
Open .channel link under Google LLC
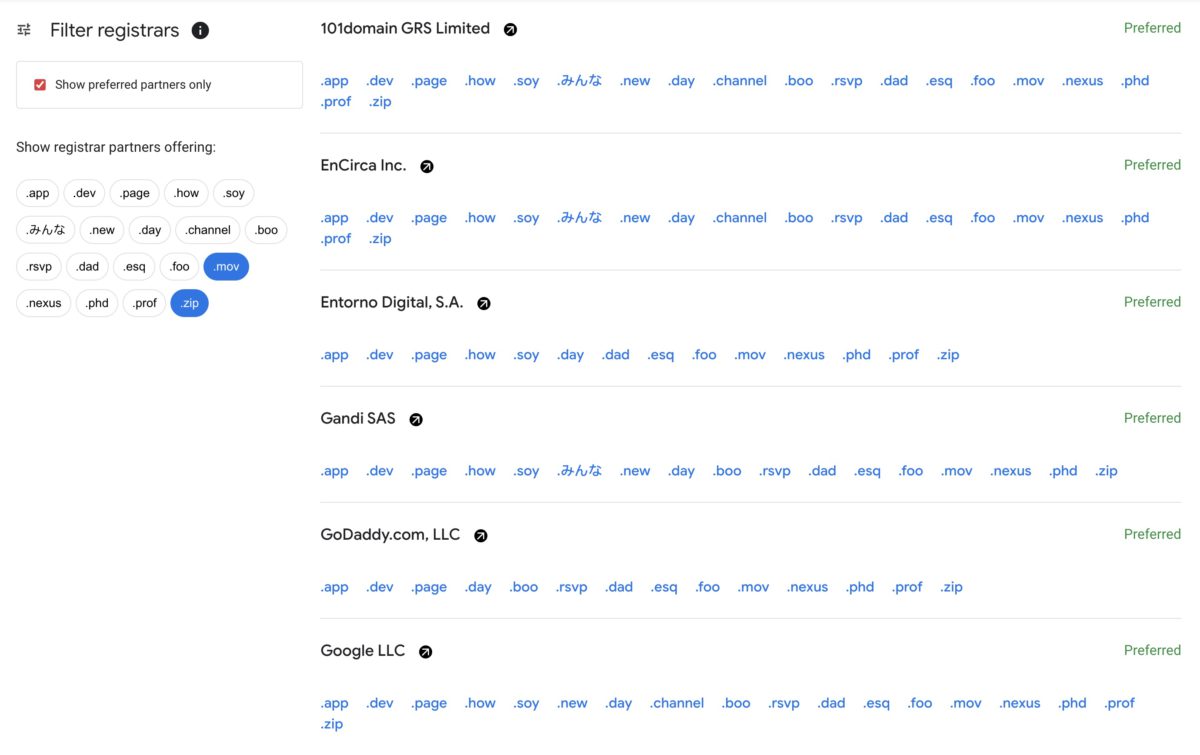677,703
